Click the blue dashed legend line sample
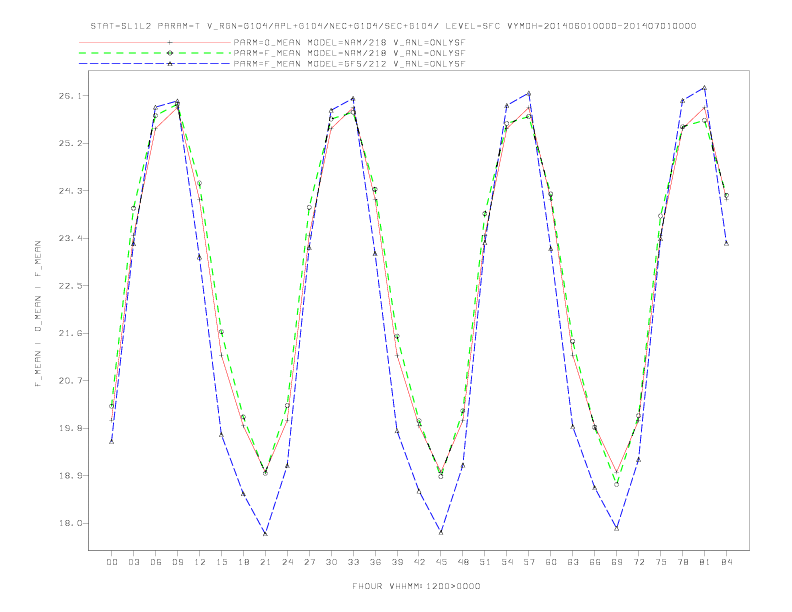792x612 pixels. [x=155, y=64]
